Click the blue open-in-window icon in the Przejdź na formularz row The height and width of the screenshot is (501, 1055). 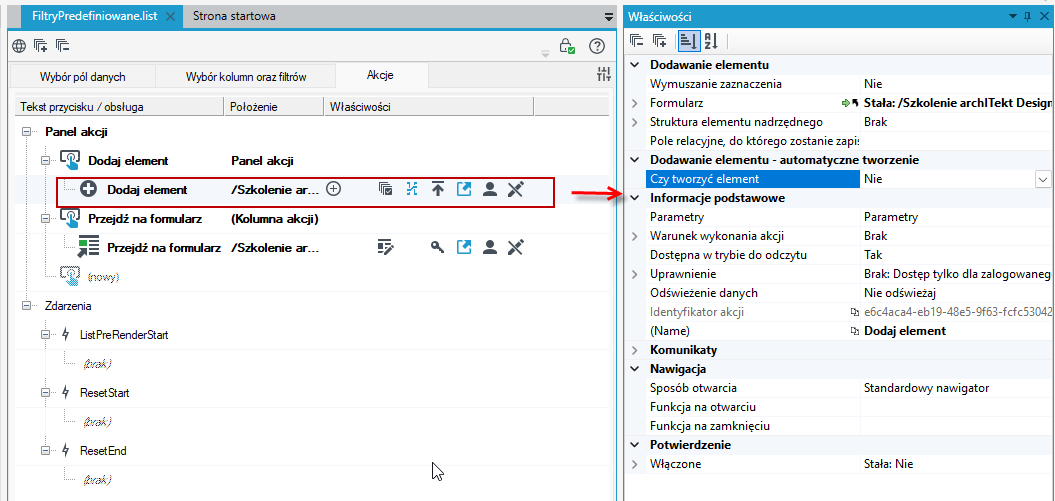pos(464,247)
